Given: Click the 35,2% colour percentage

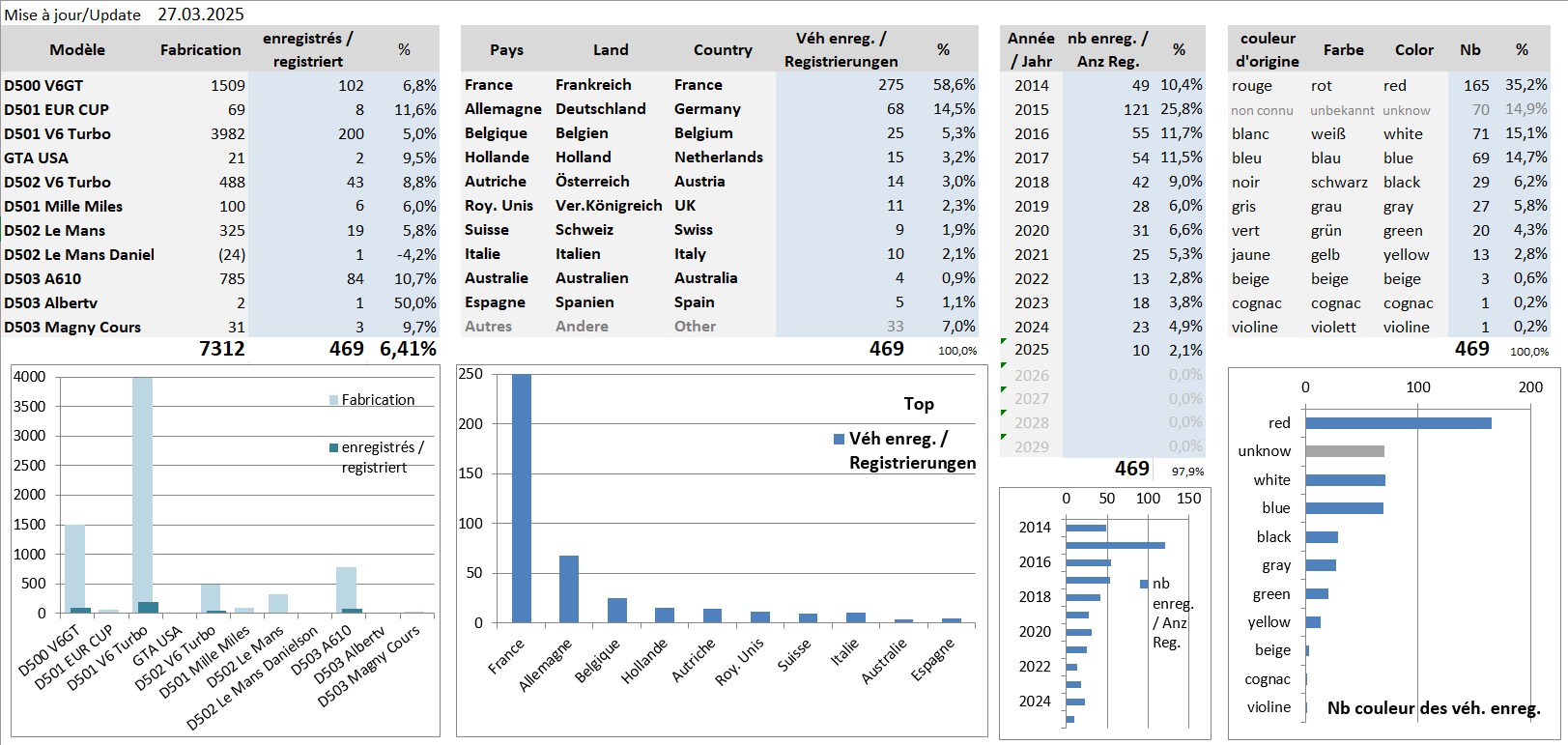Looking at the screenshot, I should tap(1526, 85).
